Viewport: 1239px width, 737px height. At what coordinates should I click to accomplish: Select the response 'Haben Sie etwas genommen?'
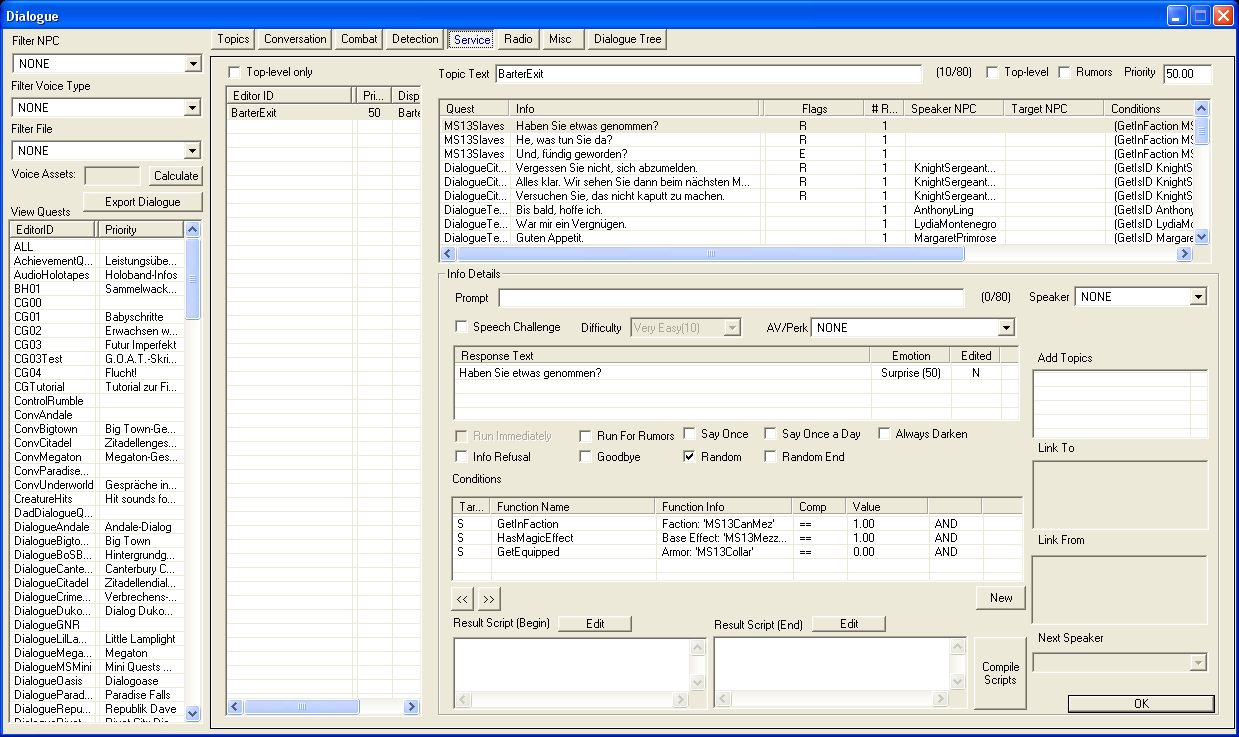click(737, 373)
